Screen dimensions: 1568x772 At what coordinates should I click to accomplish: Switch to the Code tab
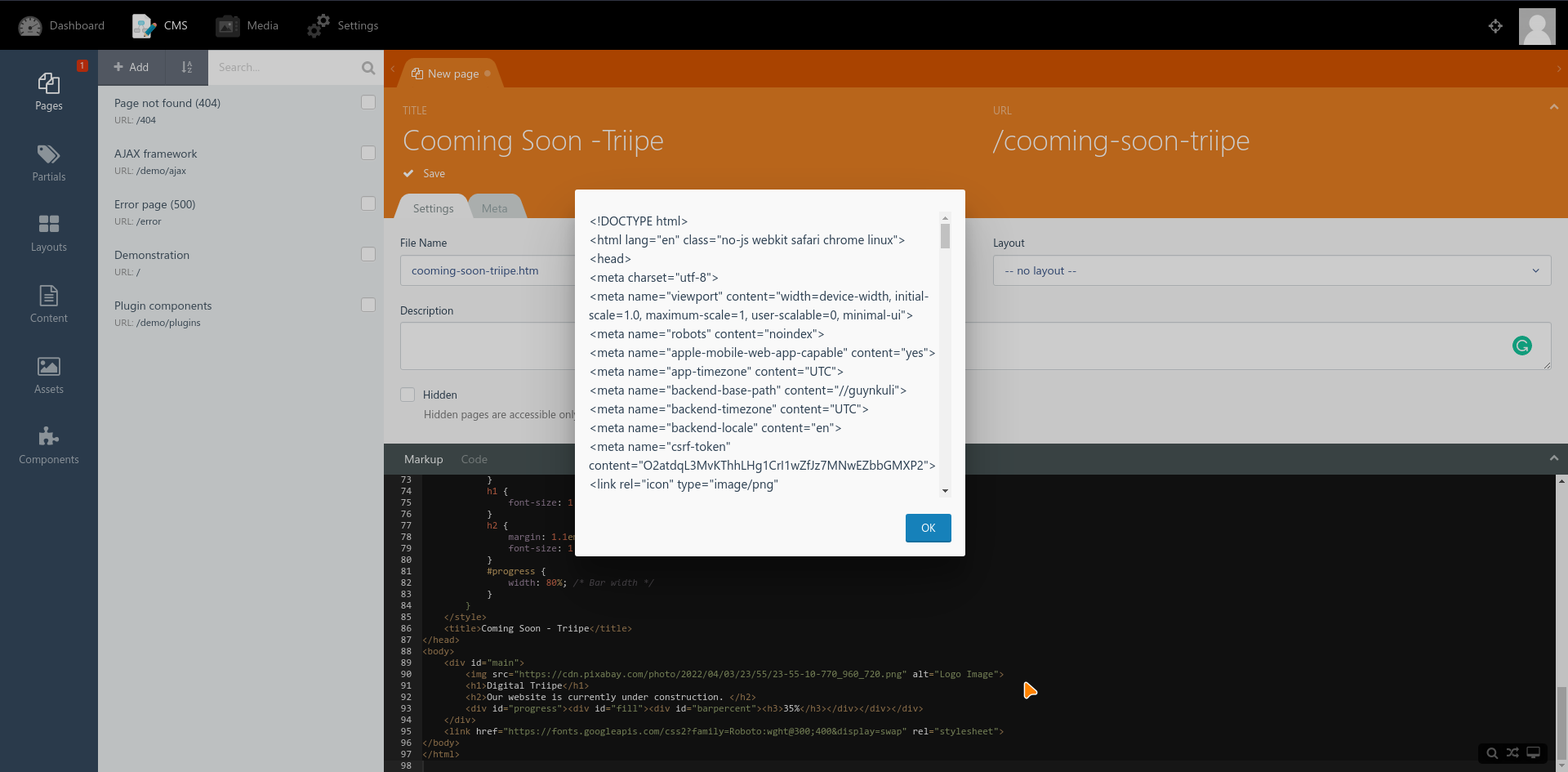[x=474, y=459]
